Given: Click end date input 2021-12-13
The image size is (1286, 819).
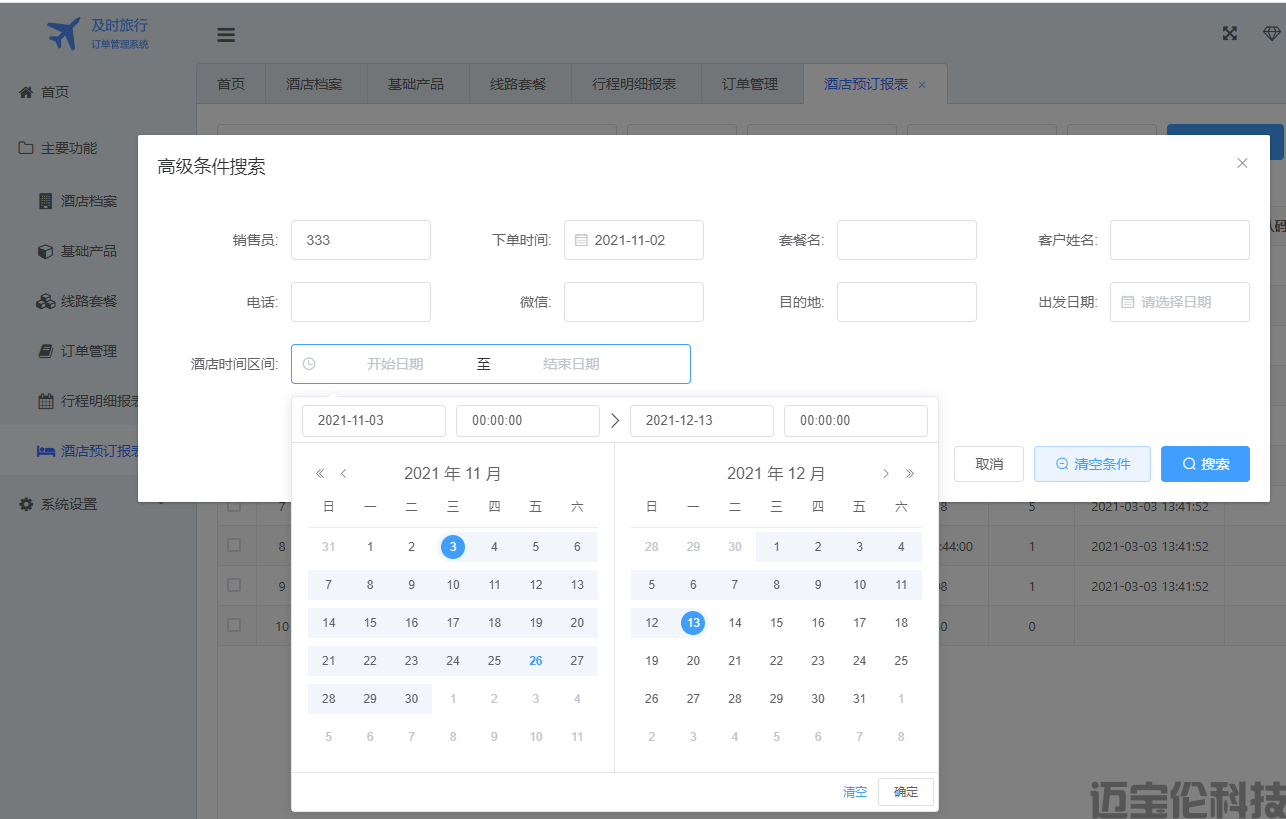Looking at the screenshot, I should (x=702, y=421).
